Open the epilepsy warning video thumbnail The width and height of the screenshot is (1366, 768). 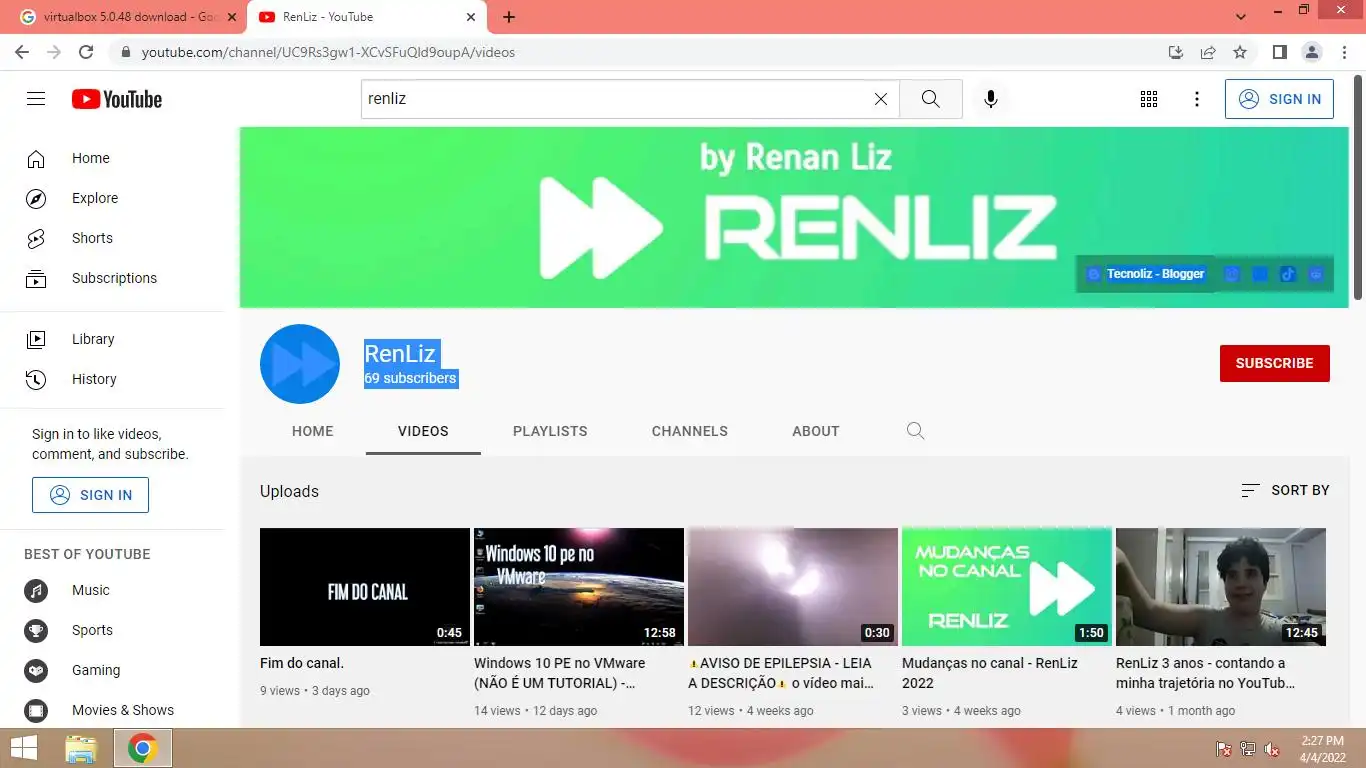[x=793, y=587]
